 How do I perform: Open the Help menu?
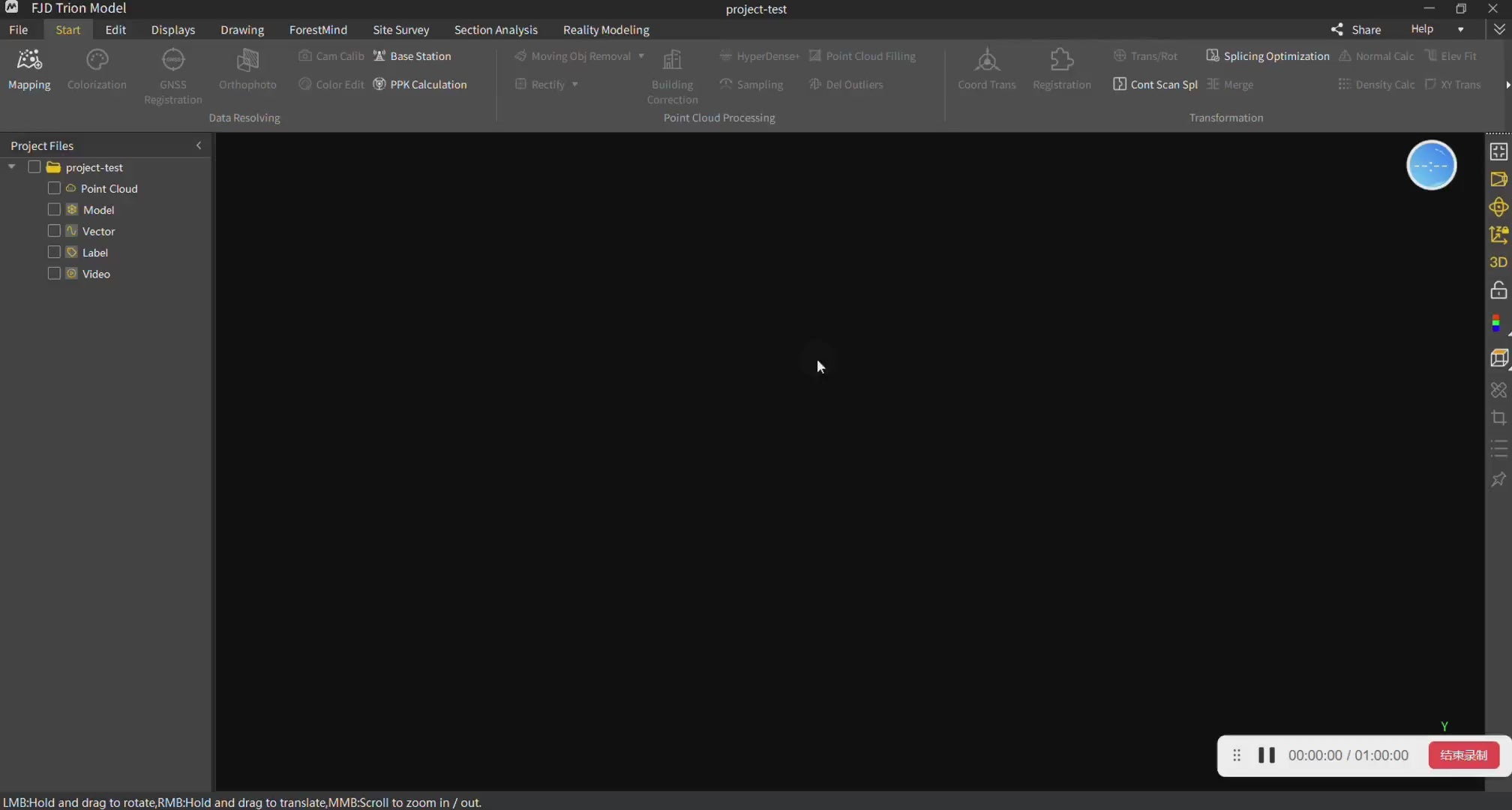[x=1422, y=29]
